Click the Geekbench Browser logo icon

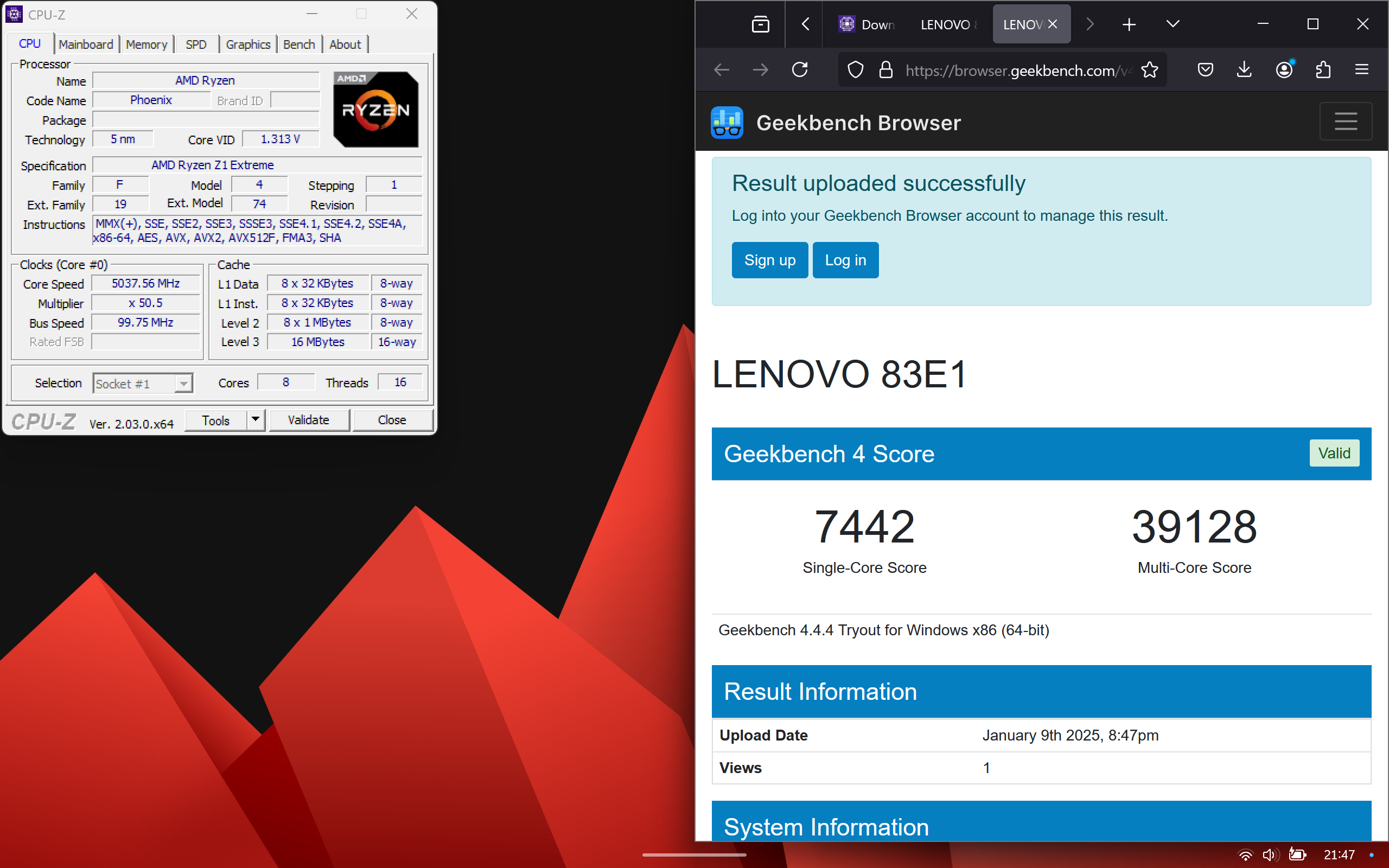pos(727,122)
